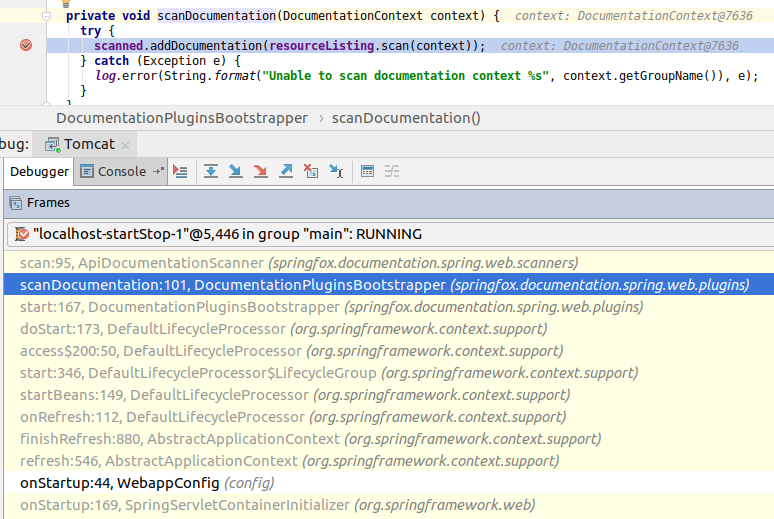Viewport: 774px width, 519px height.
Task: Click the catch keyword in the editor
Action: (x=112, y=61)
